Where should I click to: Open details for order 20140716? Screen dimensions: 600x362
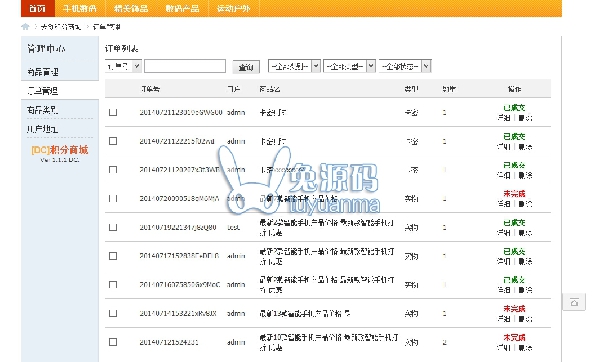(x=504, y=290)
